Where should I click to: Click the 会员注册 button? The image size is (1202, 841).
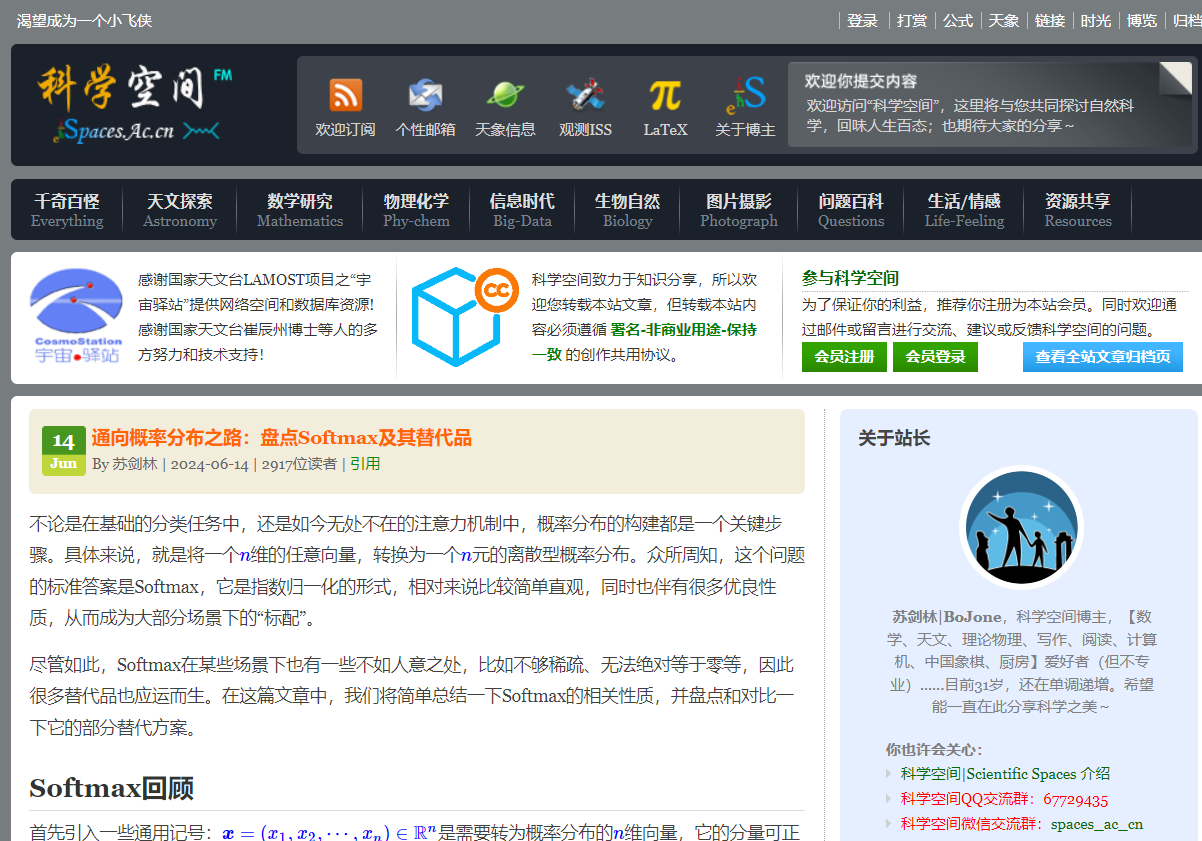pos(844,357)
